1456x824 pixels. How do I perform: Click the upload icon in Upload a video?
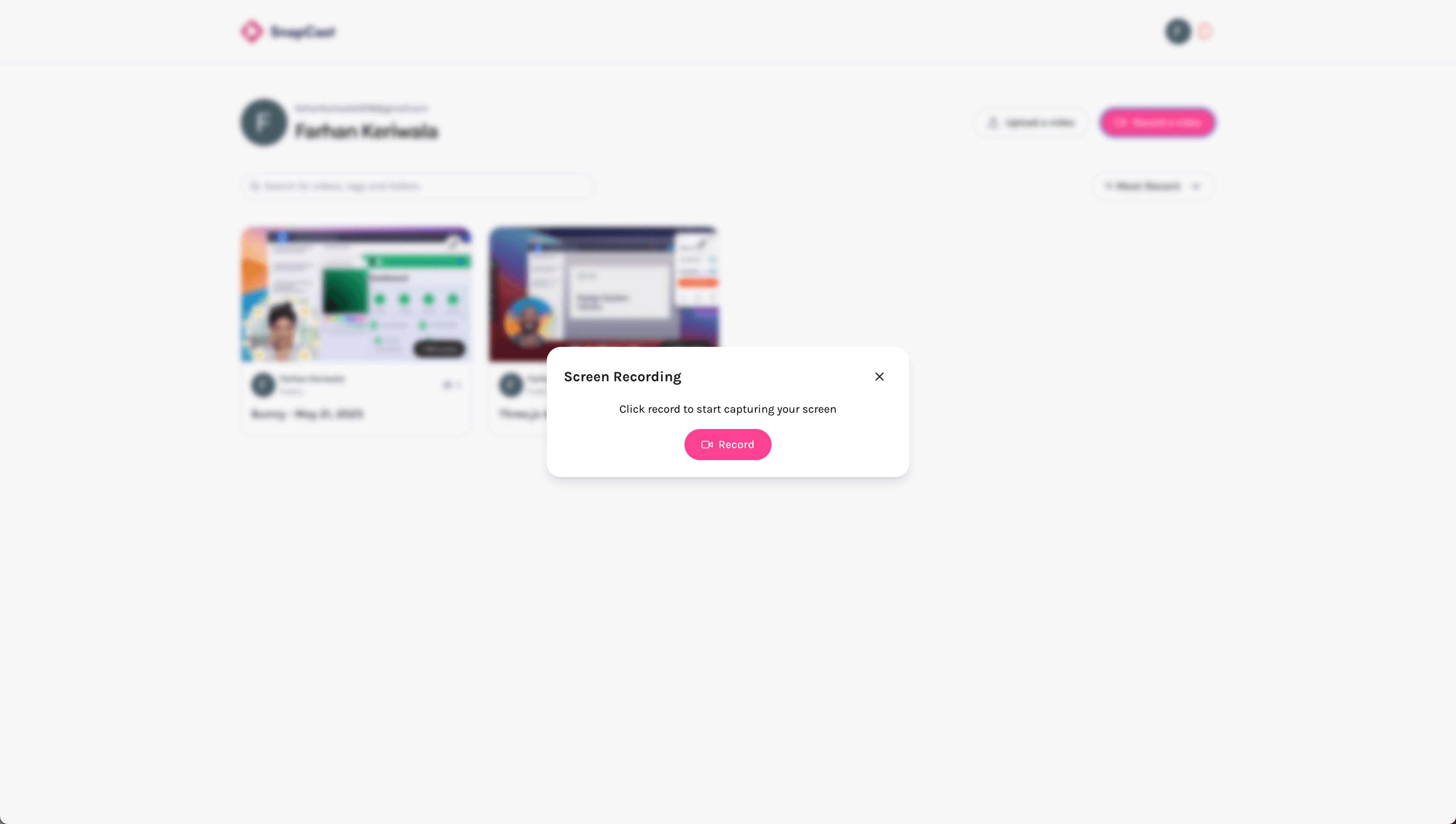point(993,123)
